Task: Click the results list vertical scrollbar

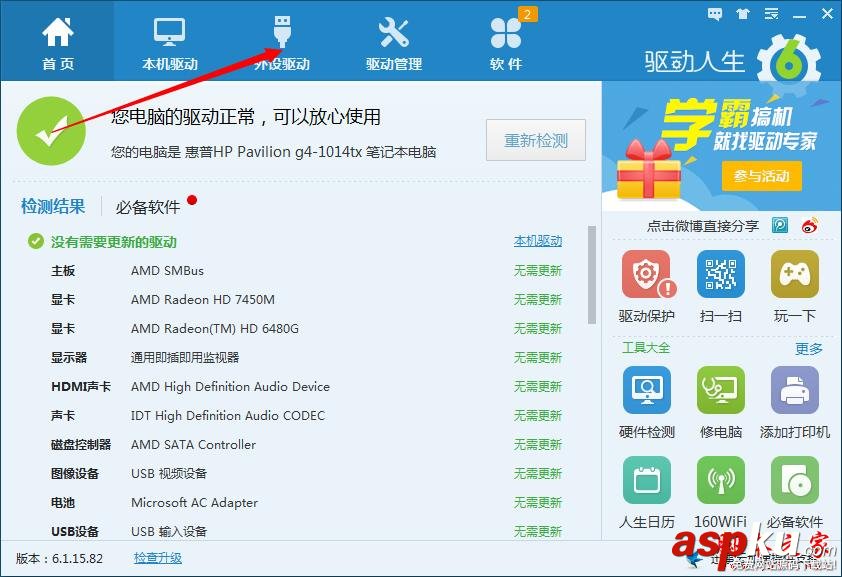Action: tap(592, 275)
